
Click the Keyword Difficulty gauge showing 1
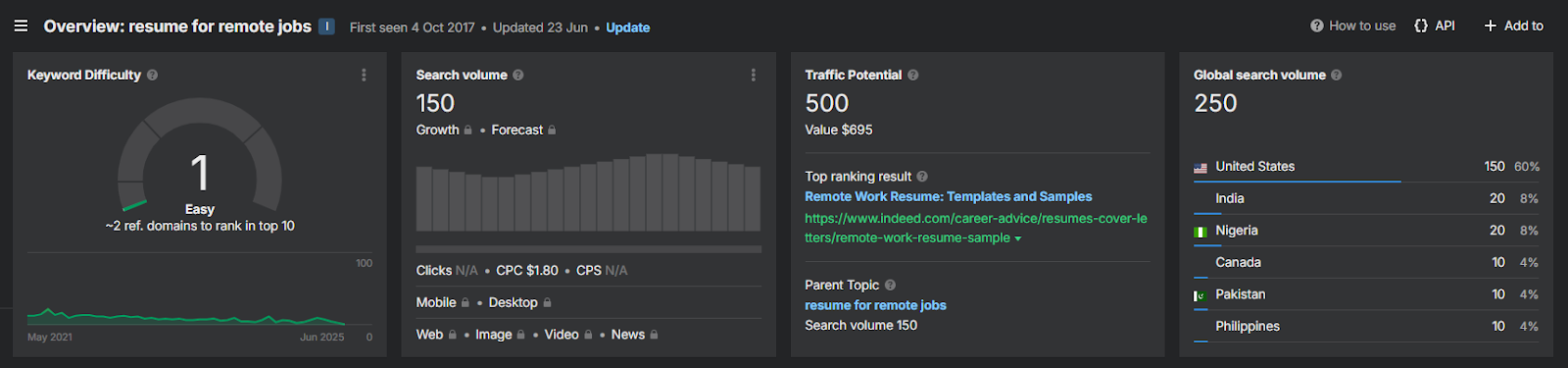(x=200, y=155)
